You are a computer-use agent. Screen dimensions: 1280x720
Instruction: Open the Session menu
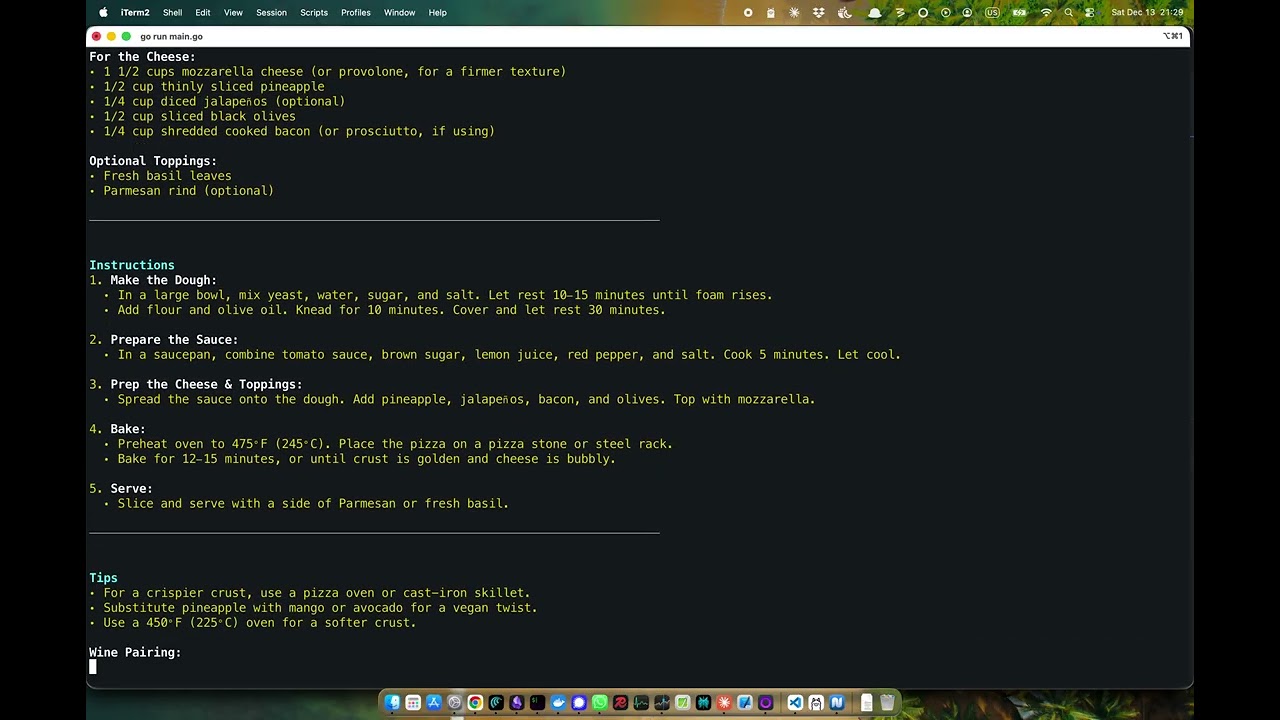pyautogui.click(x=271, y=13)
